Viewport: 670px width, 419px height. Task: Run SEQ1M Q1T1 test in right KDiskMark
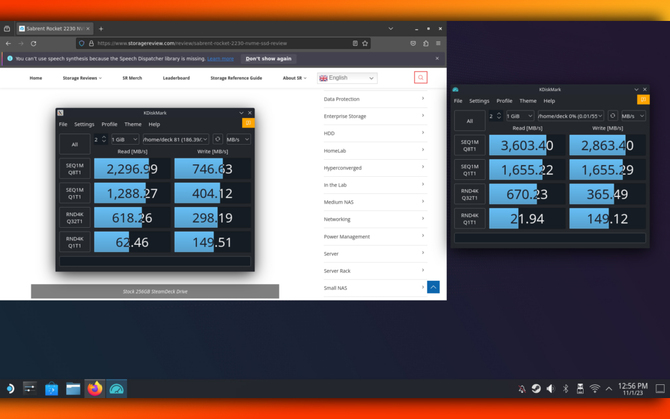click(x=470, y=170)
